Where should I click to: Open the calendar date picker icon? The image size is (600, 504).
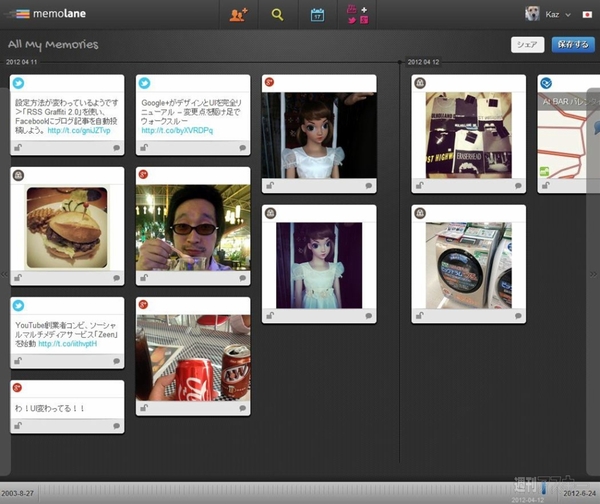[317, 15]
